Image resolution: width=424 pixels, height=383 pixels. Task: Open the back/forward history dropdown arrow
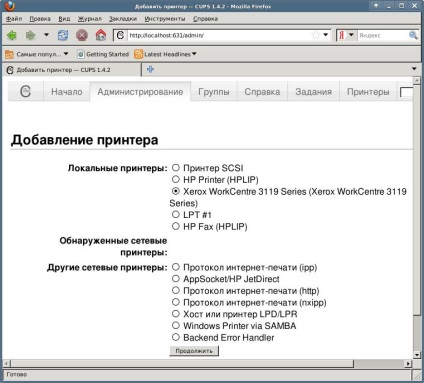click(x=46, y=35)
